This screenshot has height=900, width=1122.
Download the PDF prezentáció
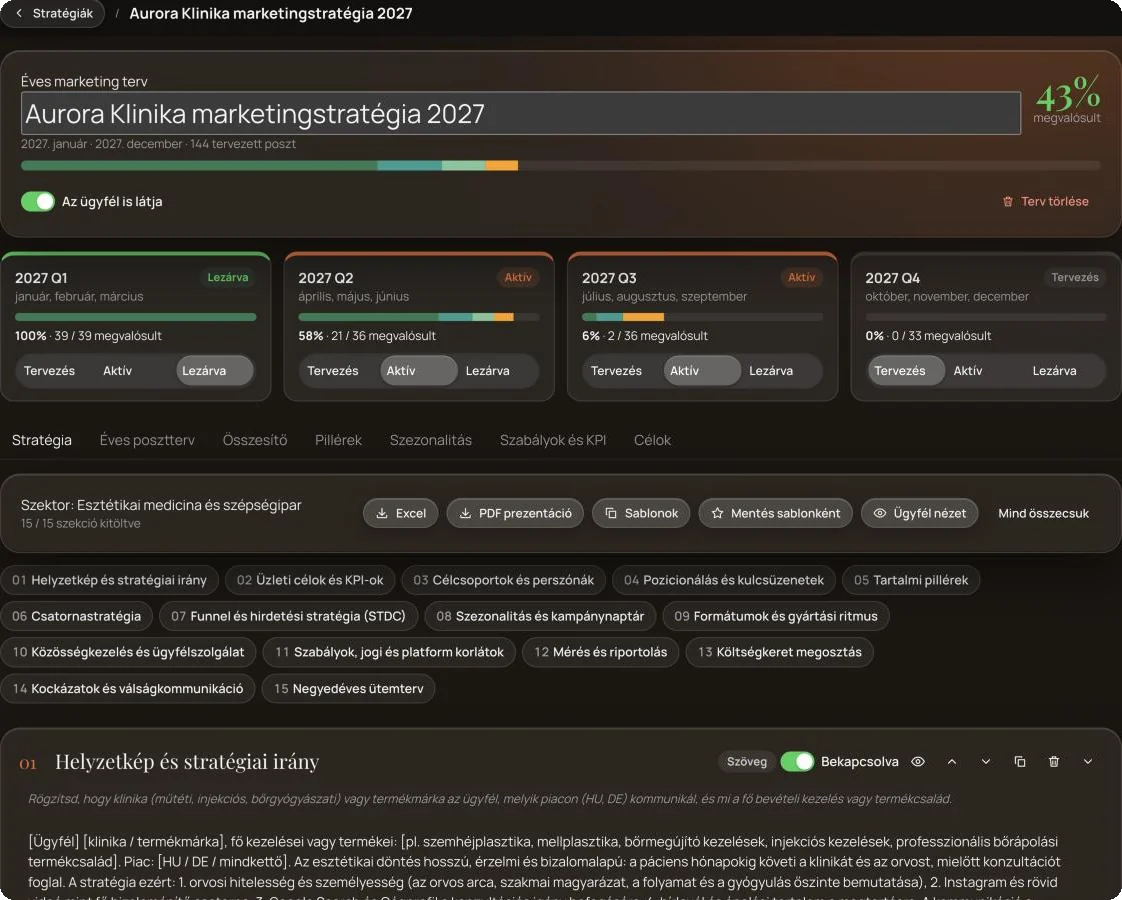[x=515, y=513]
